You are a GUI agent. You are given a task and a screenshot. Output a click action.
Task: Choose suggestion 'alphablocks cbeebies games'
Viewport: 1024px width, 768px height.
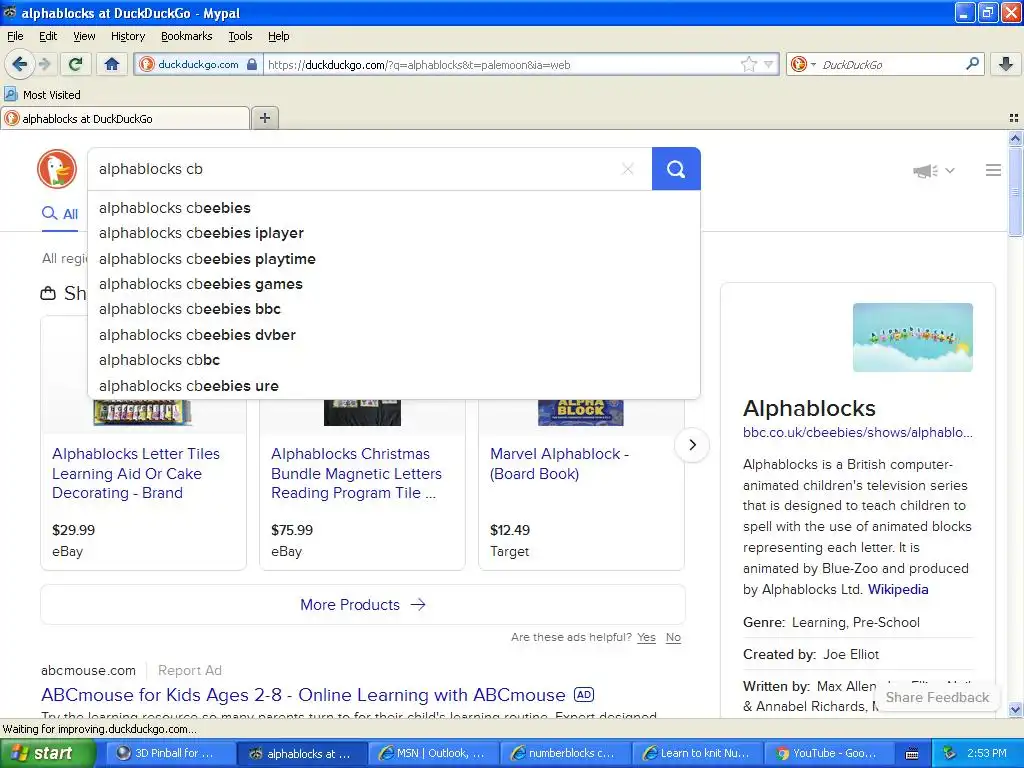click(x=394, y=284)
